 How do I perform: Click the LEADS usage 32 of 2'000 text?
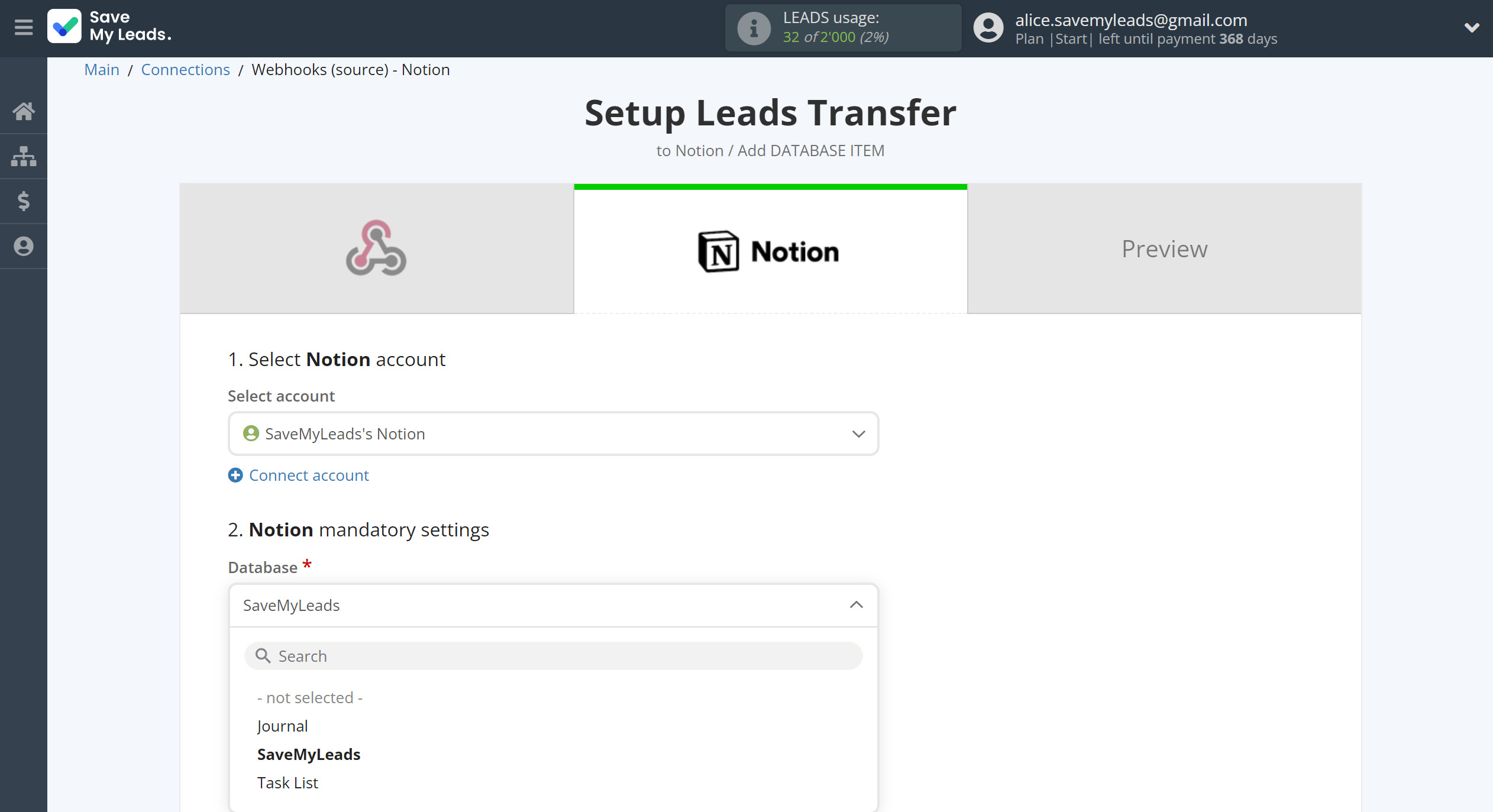[835, 37]
